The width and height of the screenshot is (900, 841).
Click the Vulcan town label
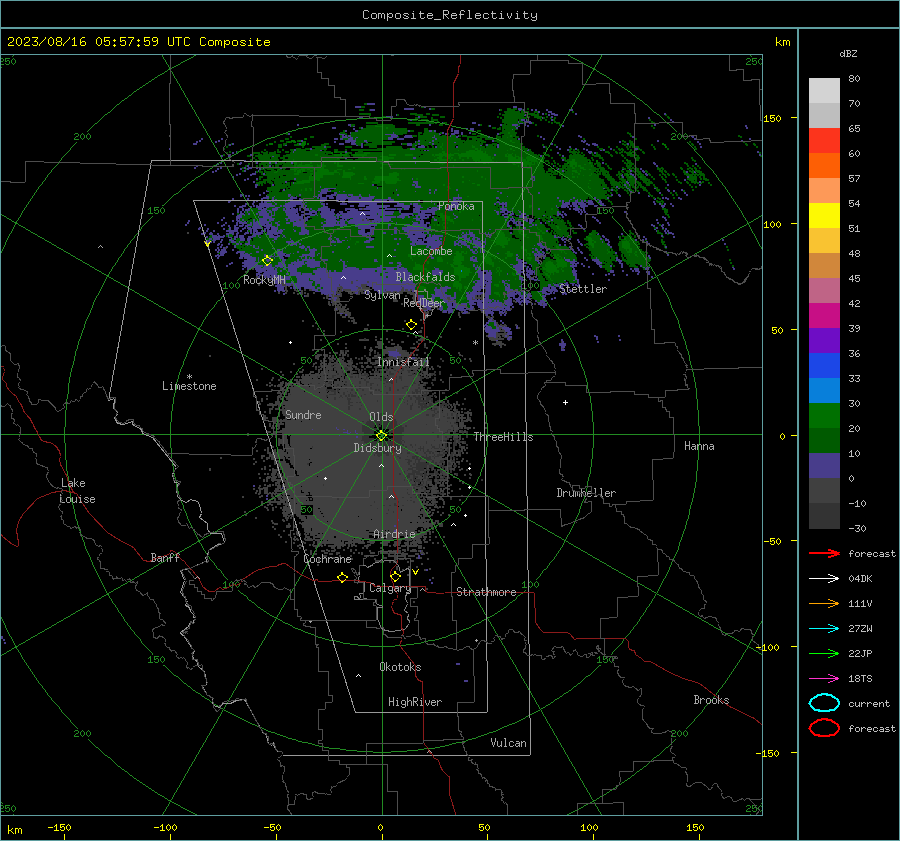tap(509, 743)
